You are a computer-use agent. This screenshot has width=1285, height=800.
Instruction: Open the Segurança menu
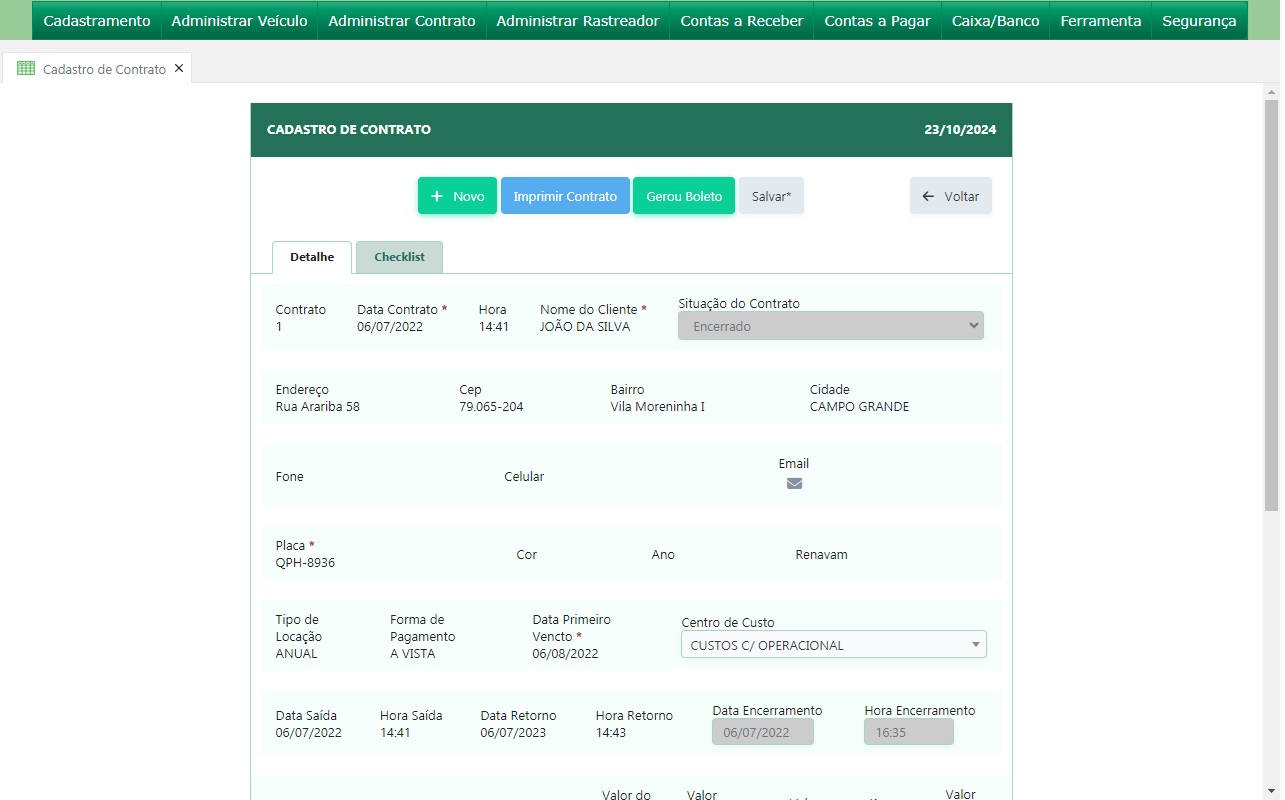1199,21
